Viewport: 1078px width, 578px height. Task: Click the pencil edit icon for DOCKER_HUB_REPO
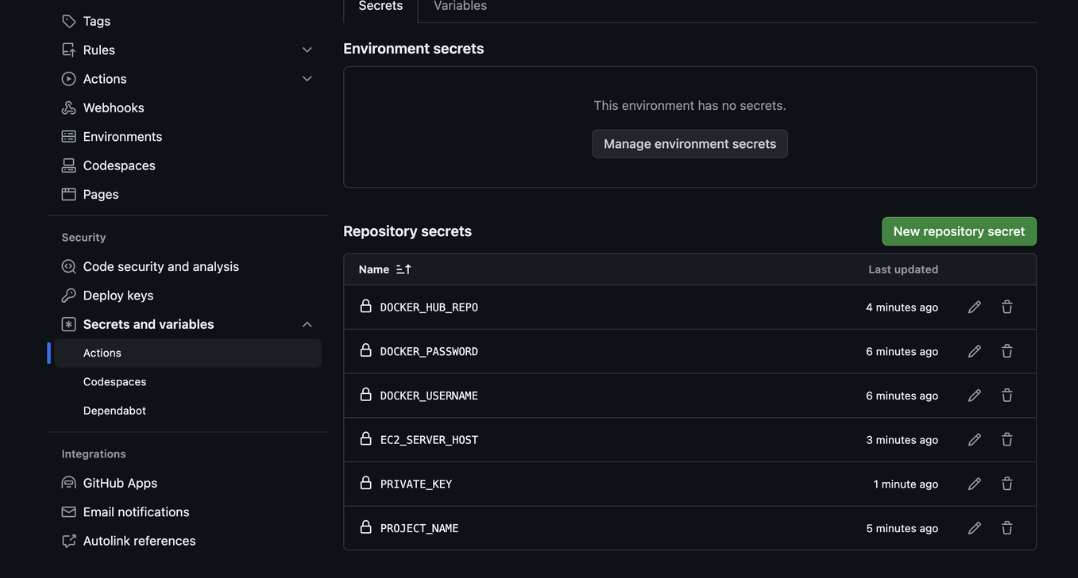coord(974,307)
